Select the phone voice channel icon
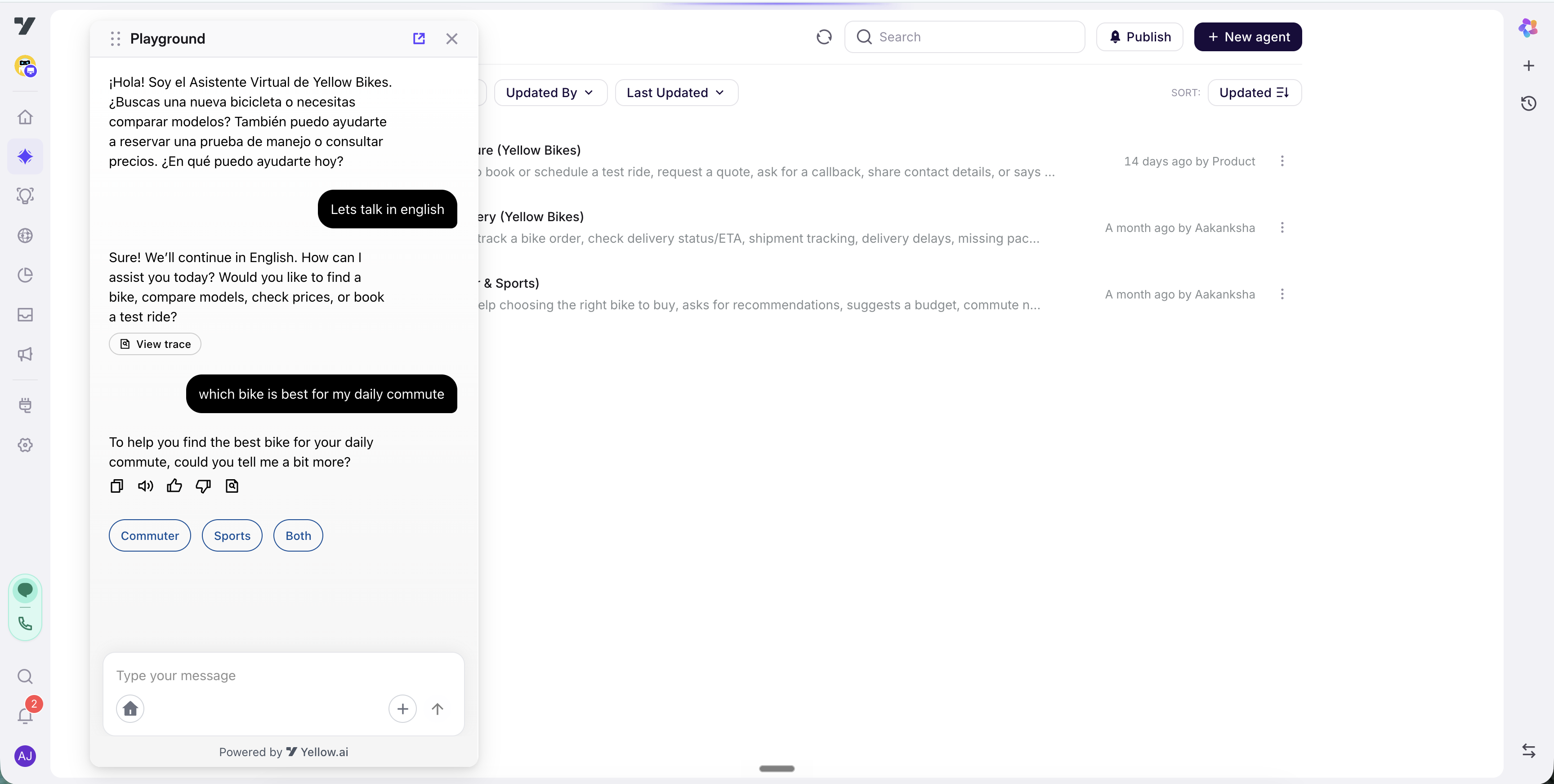The height and width of the screenshot is (784, 1554). point(25,624)
